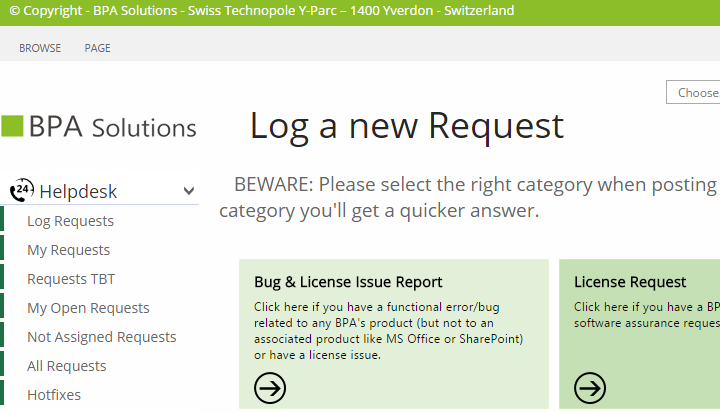
Task: View Not Assigned Requests
Action: coord(101,337)
